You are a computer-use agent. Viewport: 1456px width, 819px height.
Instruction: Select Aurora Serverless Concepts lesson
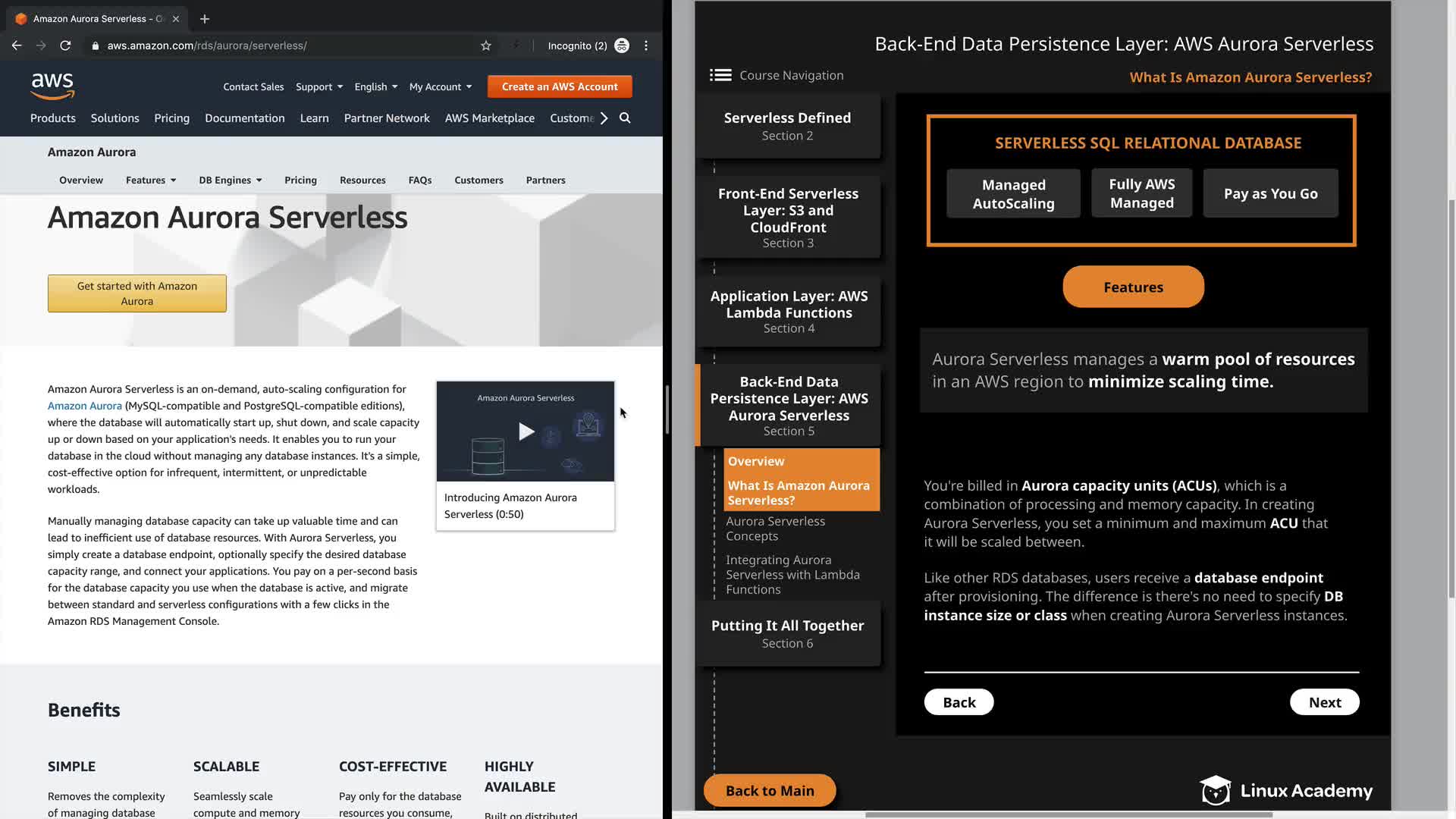coord(775,529)
